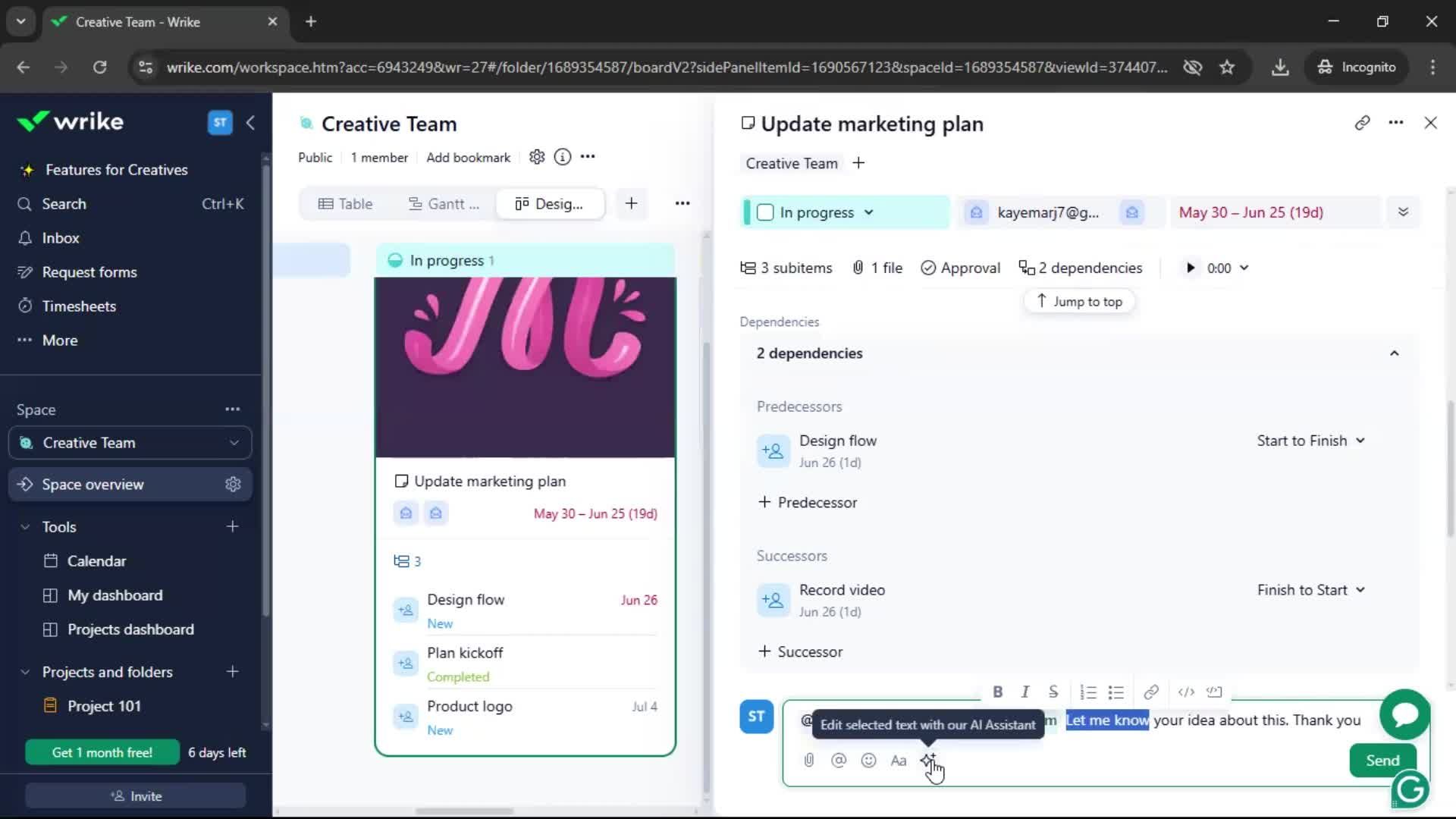Apply strikethrough formatting
The height and width of the screenshot is (819, 1456).
click(x=1053, y=692)
